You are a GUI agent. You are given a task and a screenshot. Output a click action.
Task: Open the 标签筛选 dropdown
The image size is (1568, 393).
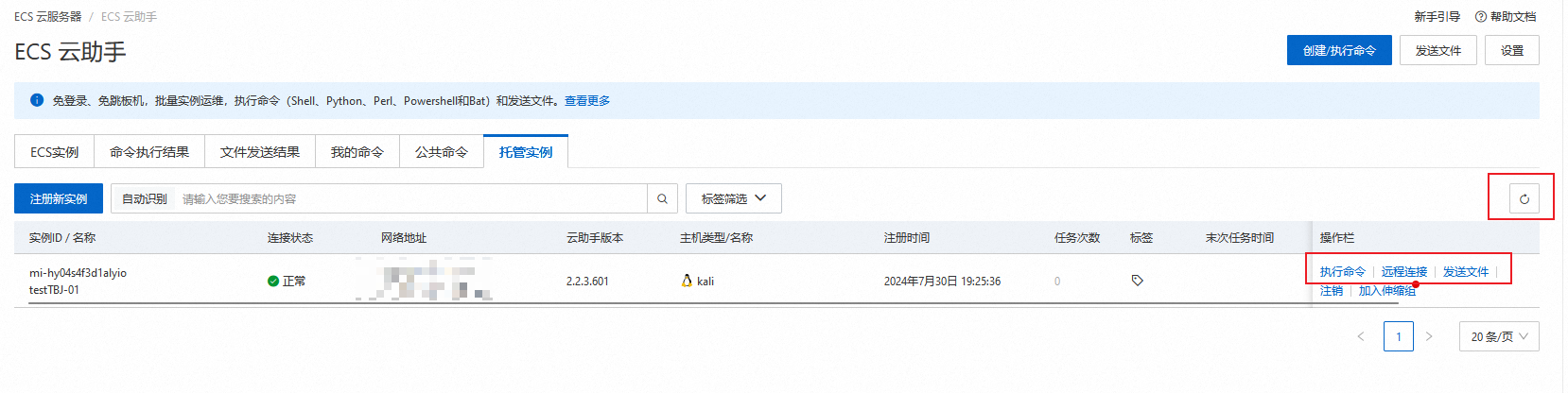click(734, 198)
